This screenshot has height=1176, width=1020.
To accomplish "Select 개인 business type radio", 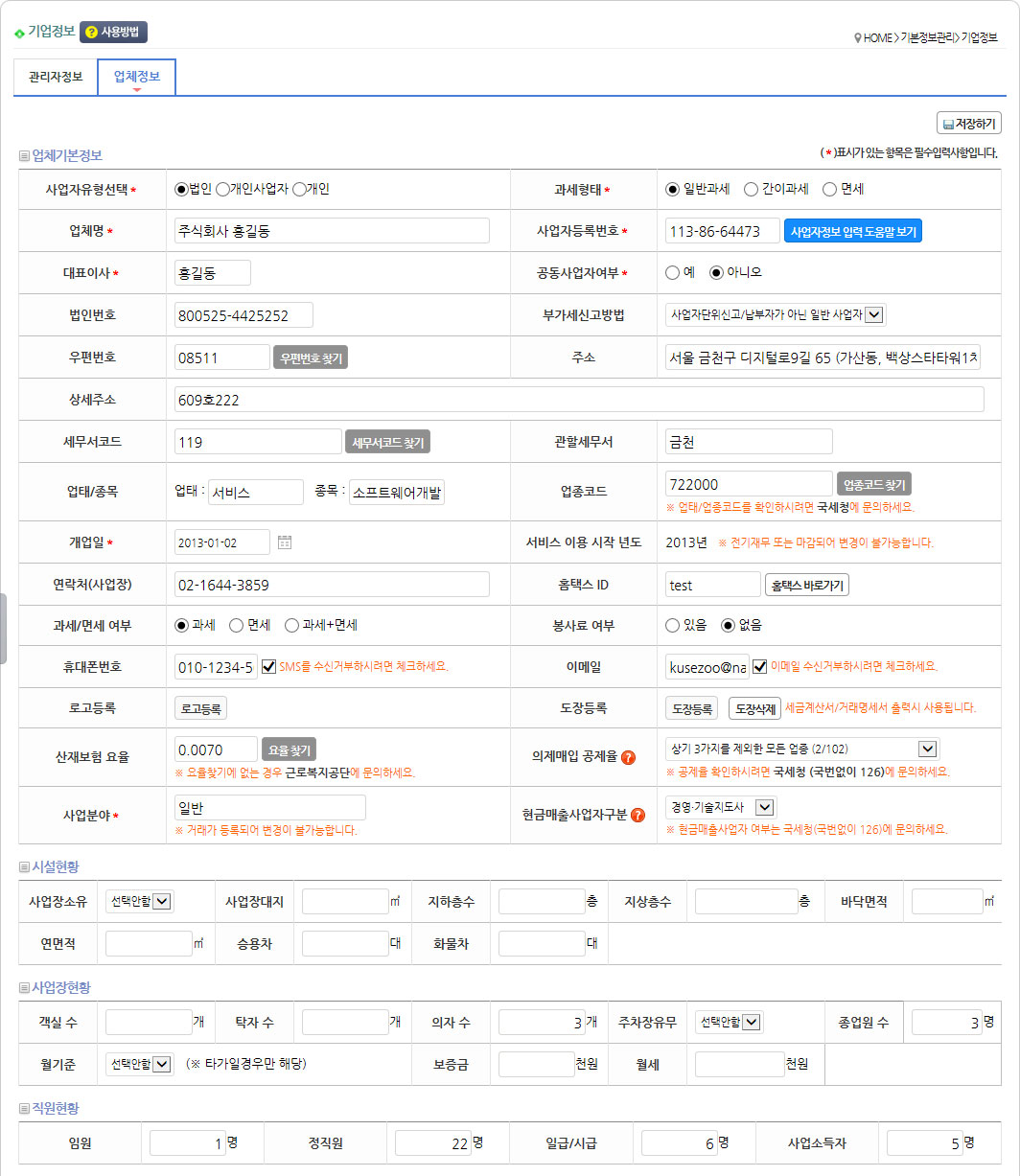I will coord(299,189).
